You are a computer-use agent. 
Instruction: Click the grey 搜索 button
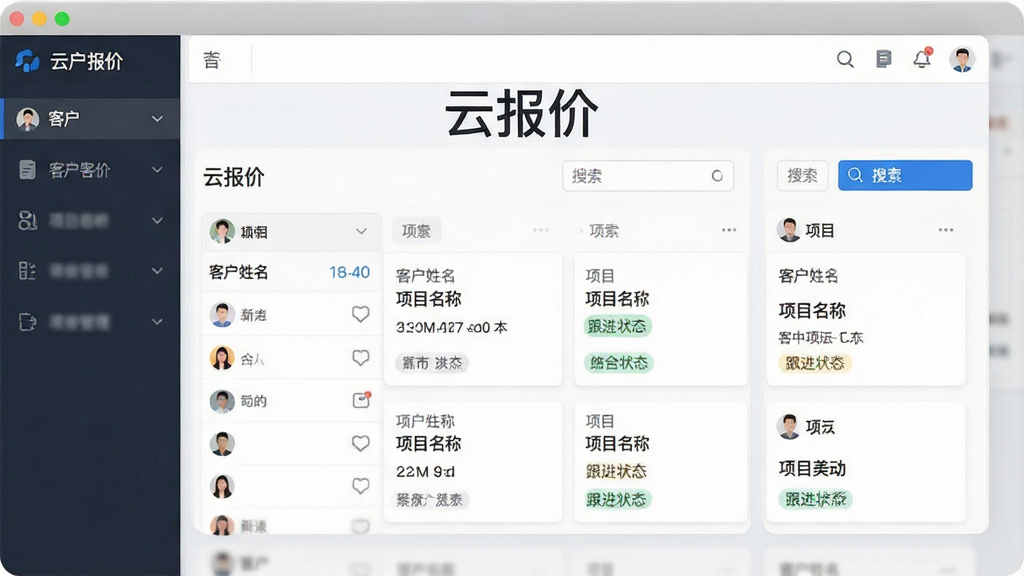(803, 176)
